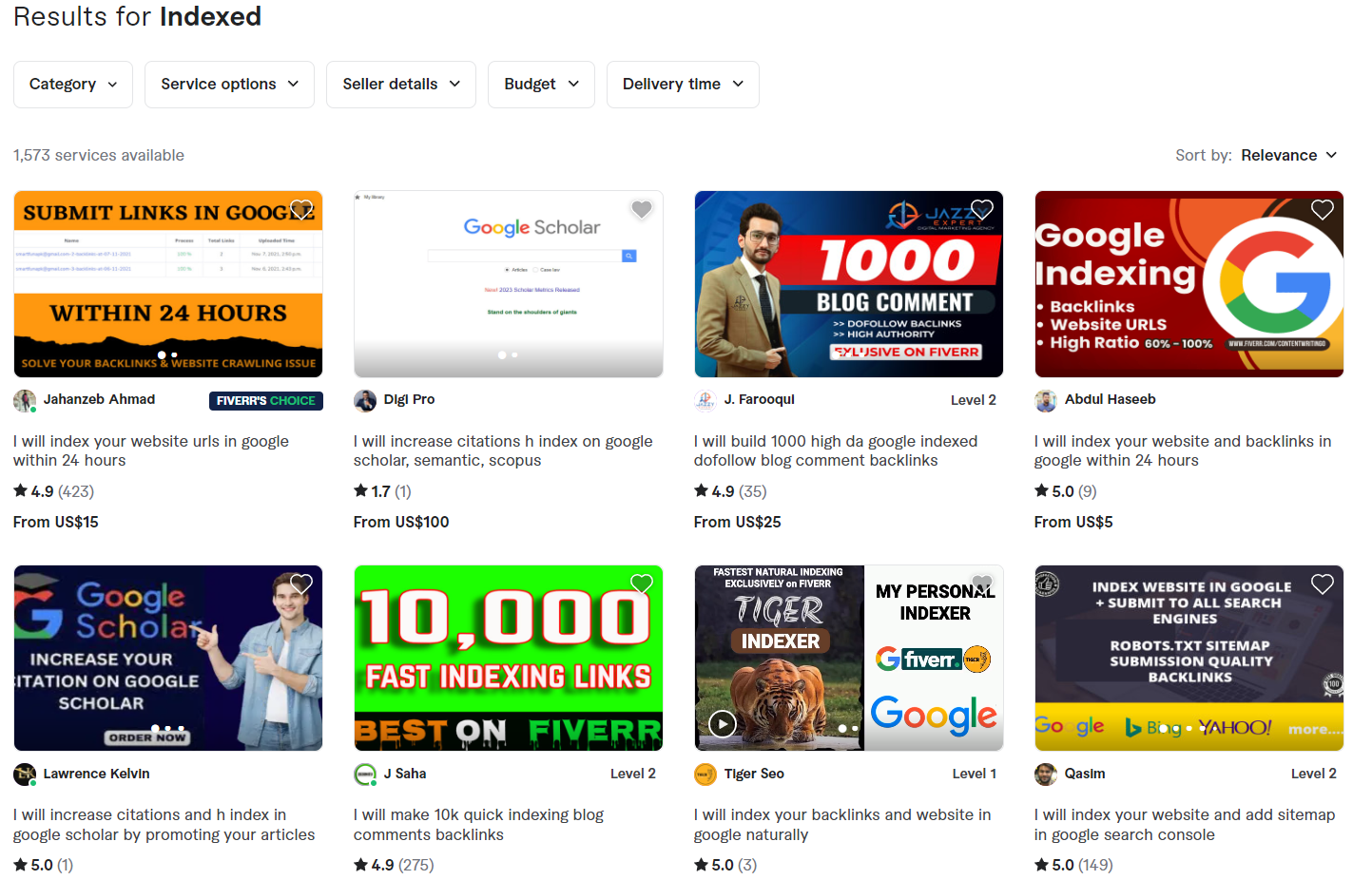Screen dimensions: 1372x880
Task: Click the 4.9 (423) star rating
Action: pyautogui.click(x=54, y=491)
